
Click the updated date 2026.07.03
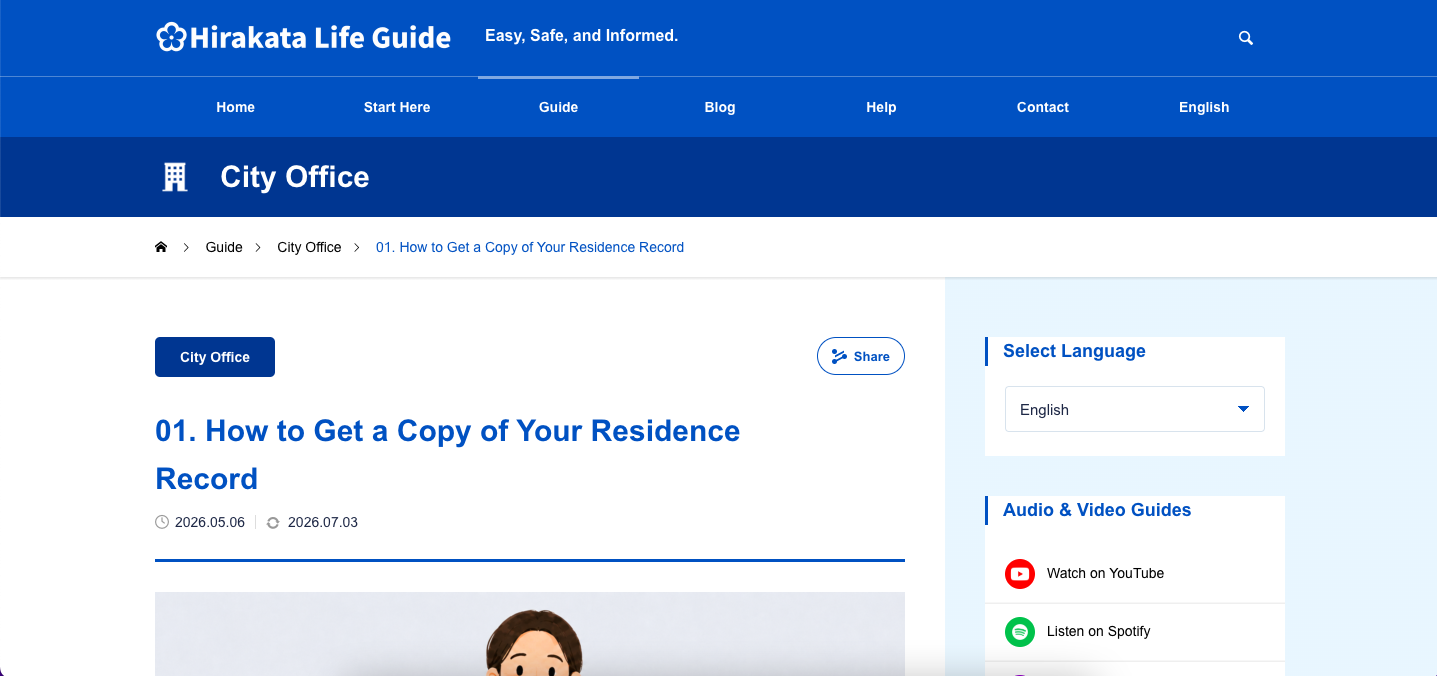[x=323, y=522]
